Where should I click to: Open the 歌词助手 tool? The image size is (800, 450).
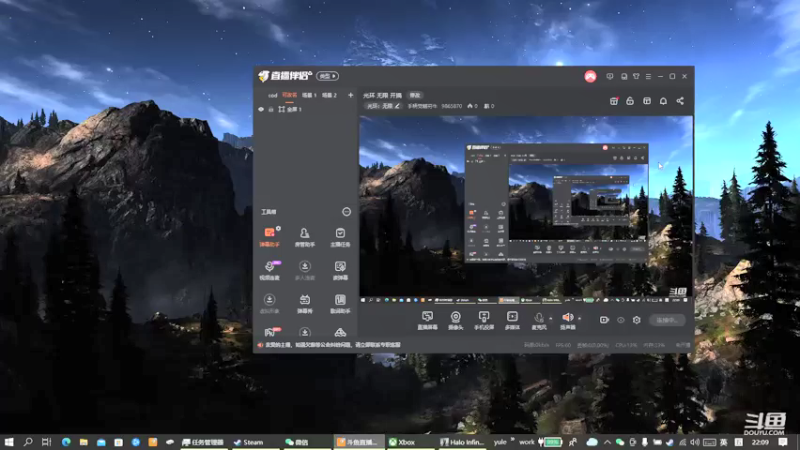point(340,304)
